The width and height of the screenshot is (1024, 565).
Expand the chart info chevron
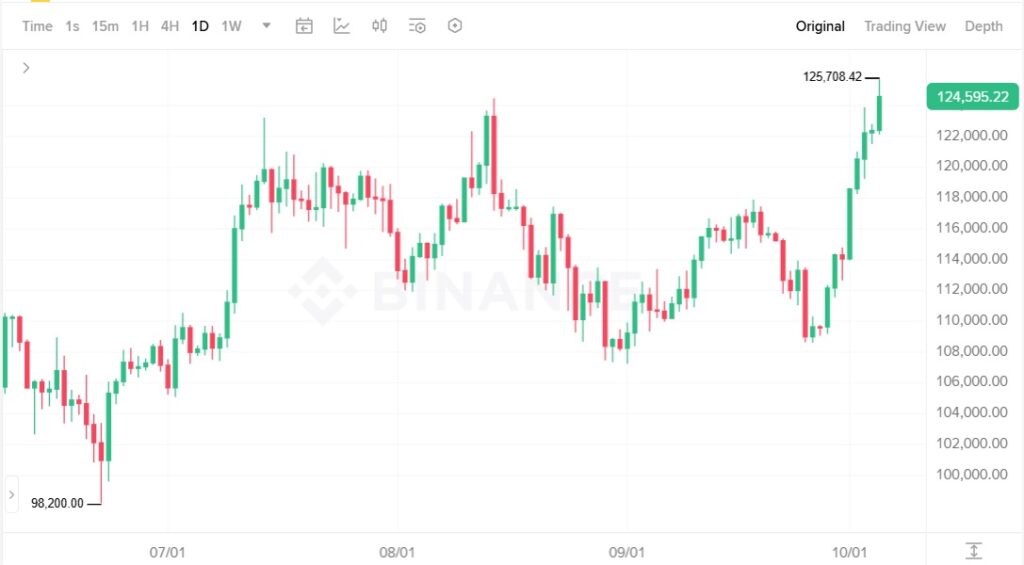26,68
